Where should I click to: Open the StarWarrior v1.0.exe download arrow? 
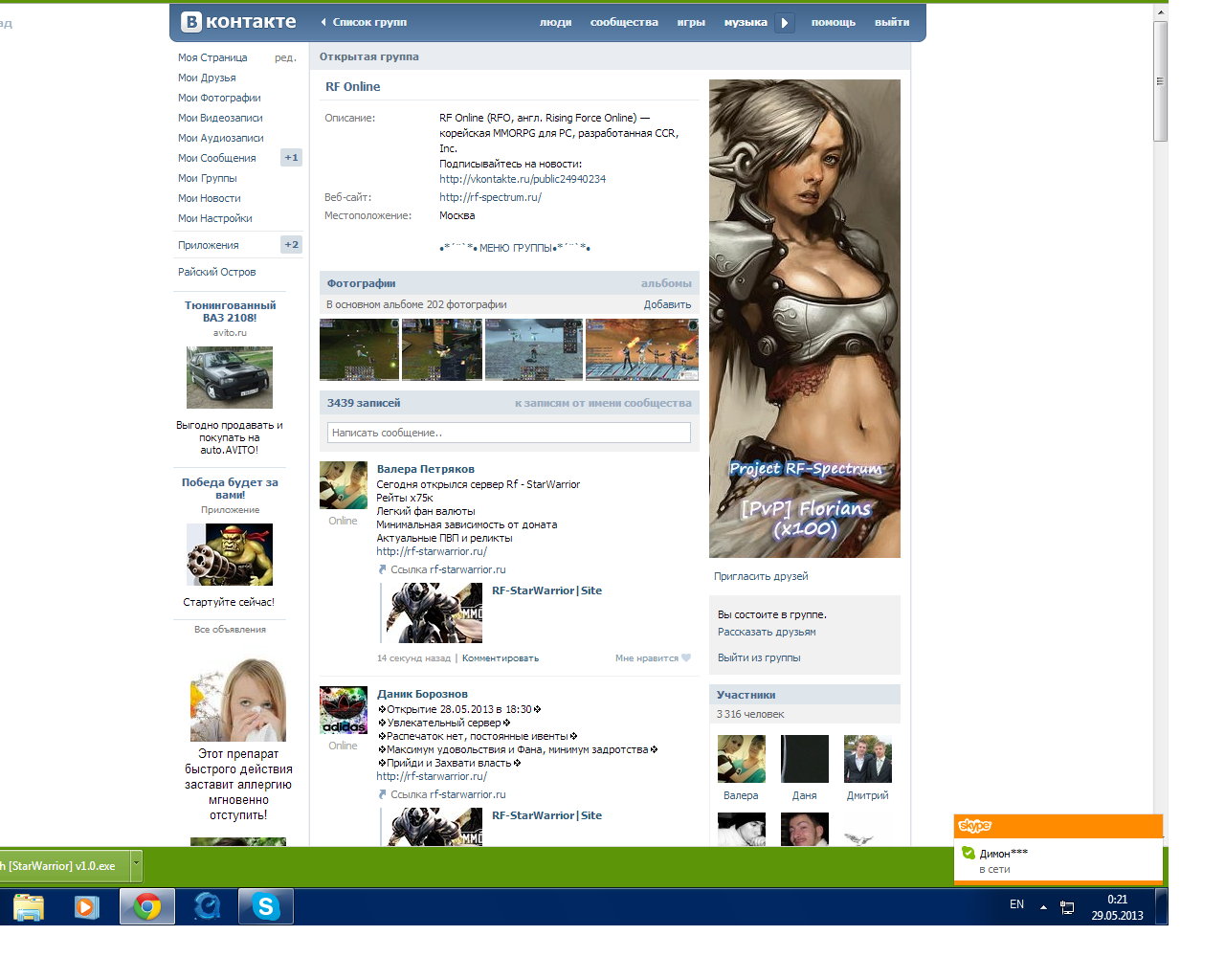tap(136, 865)
